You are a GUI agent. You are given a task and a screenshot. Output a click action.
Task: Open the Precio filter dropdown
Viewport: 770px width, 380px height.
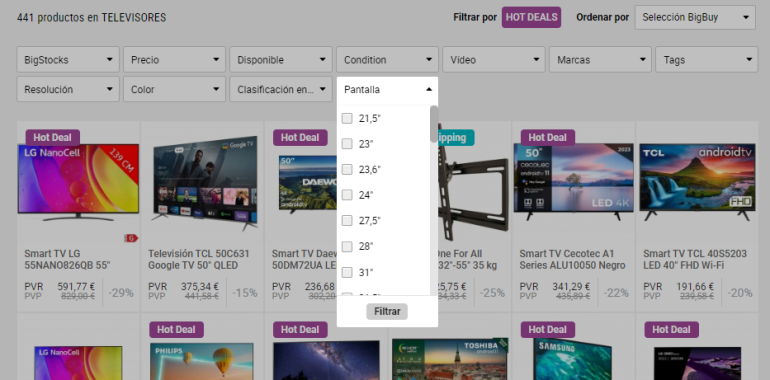click(174, 60)
